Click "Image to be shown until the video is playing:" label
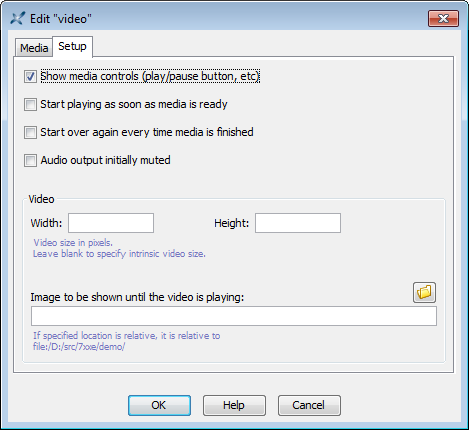This screenshot has height=430, width=469. coord(137,297)
